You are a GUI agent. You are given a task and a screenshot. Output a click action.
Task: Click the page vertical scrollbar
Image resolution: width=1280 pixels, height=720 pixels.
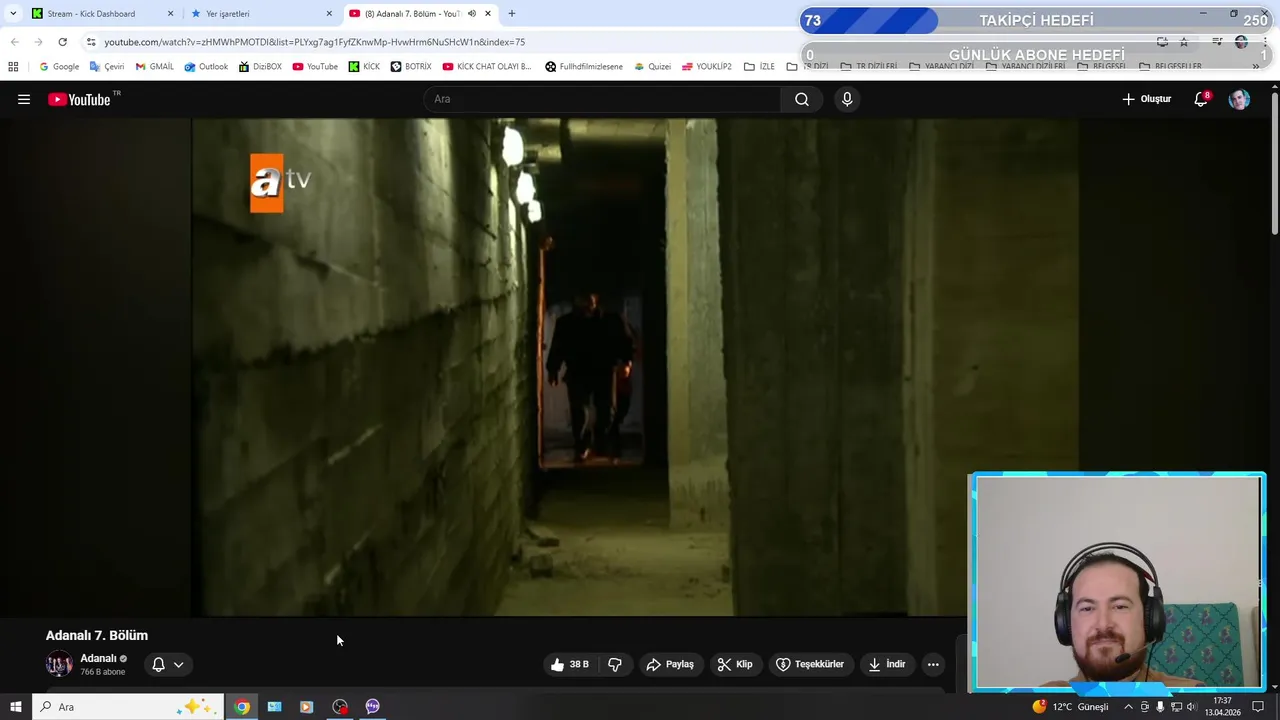(x=1274, y=165)
